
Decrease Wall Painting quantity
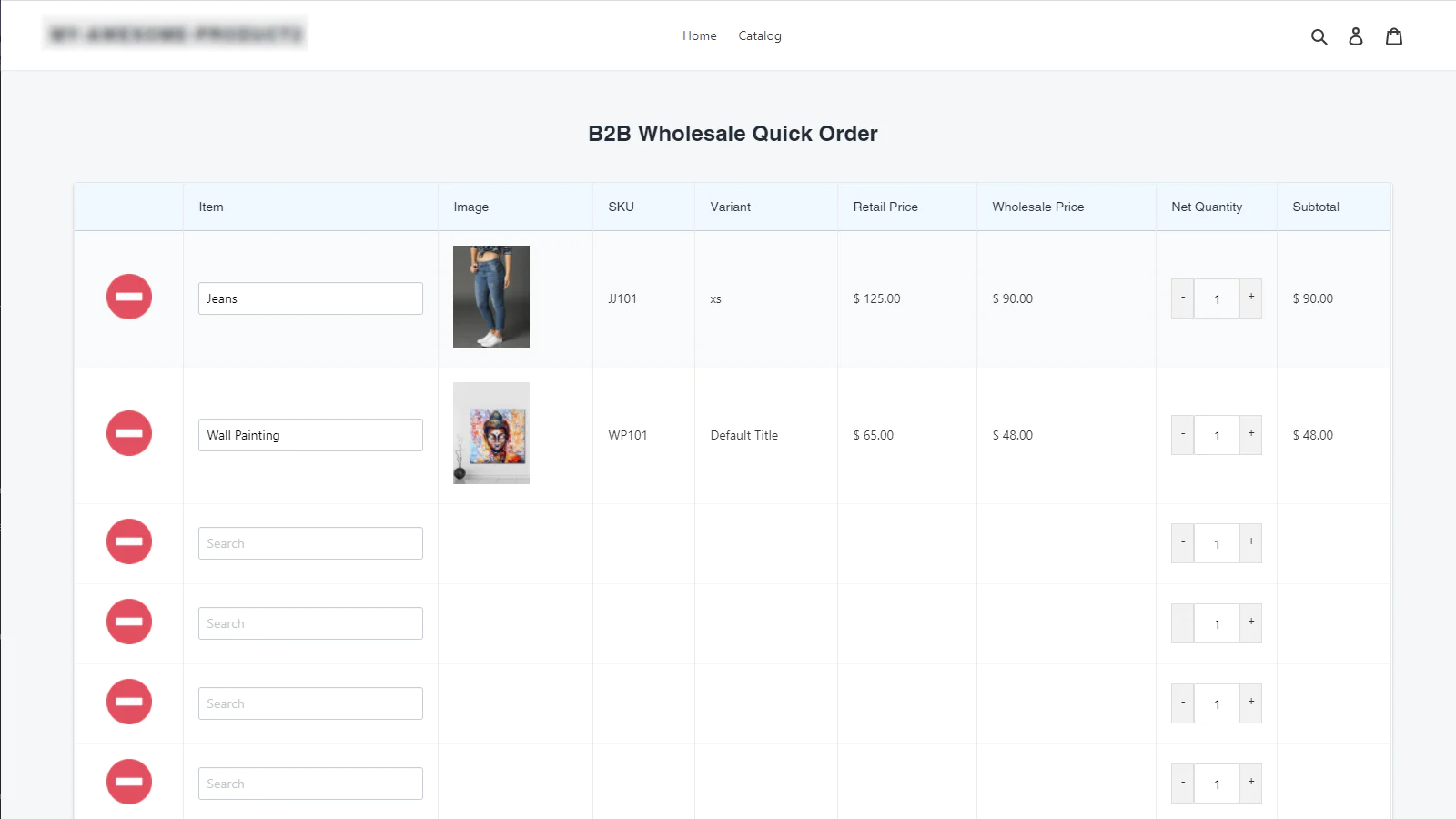tap(1183, 434)
